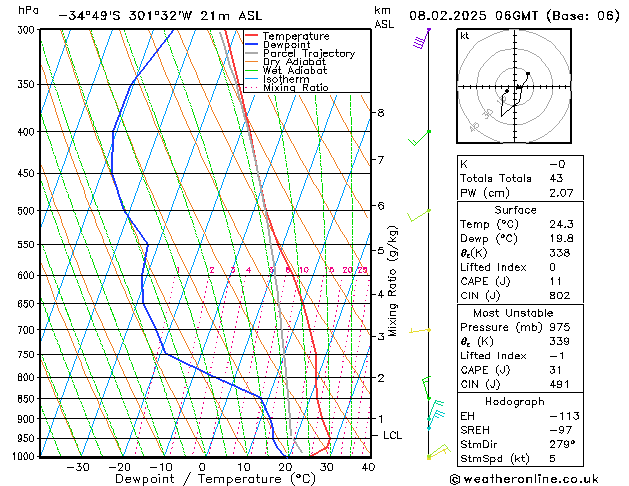This screenshot has height=486, width=629.
Task: Click the Dewpoint legend entry
Action: pos(284,45)
